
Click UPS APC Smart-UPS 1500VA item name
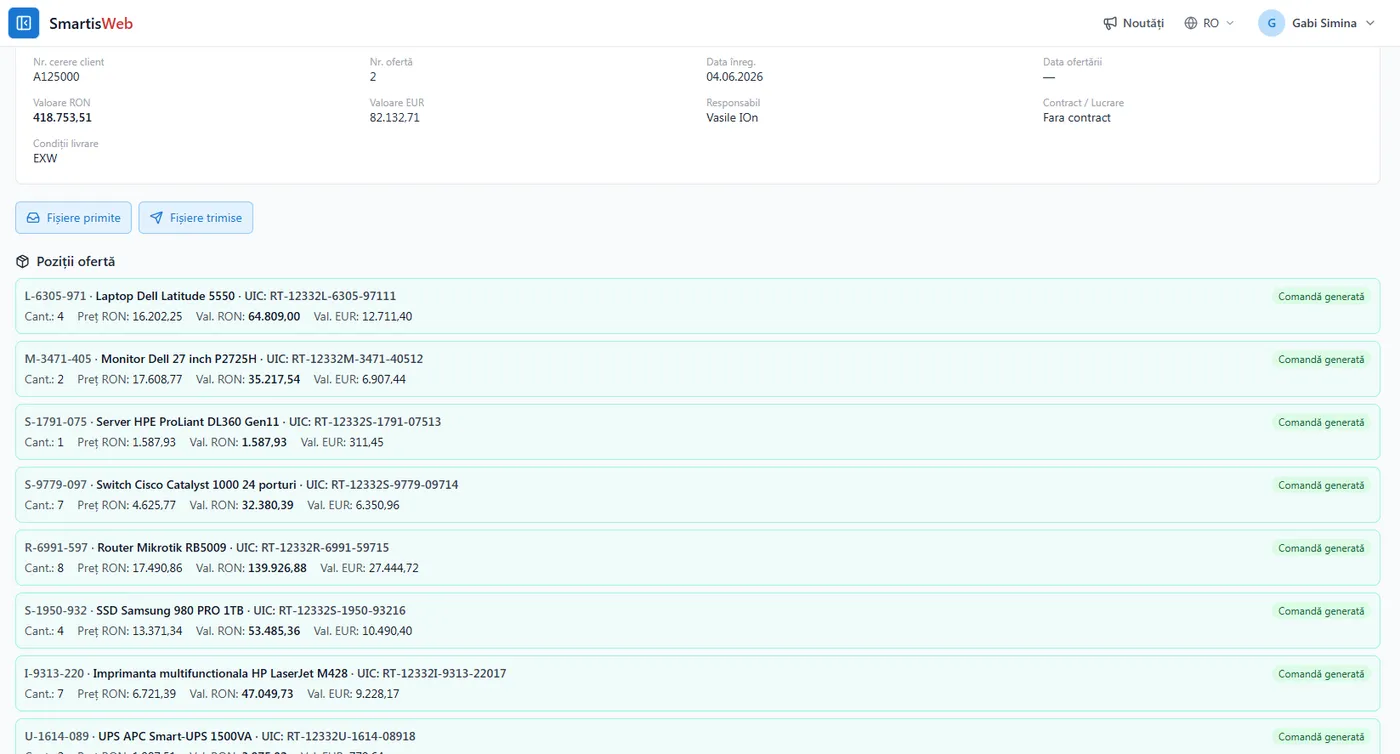coord(175,737)
